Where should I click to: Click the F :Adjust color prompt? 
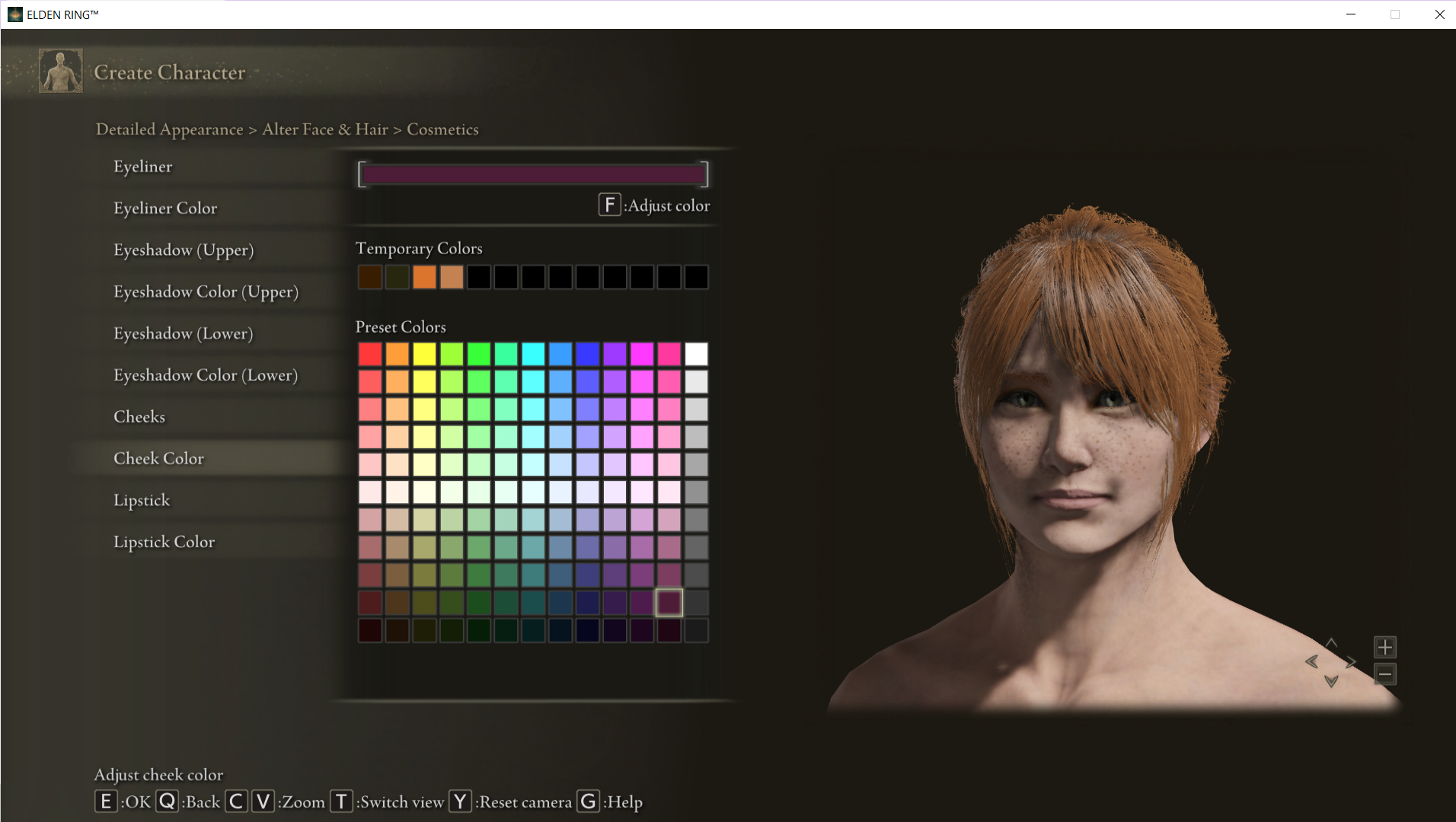654,205
